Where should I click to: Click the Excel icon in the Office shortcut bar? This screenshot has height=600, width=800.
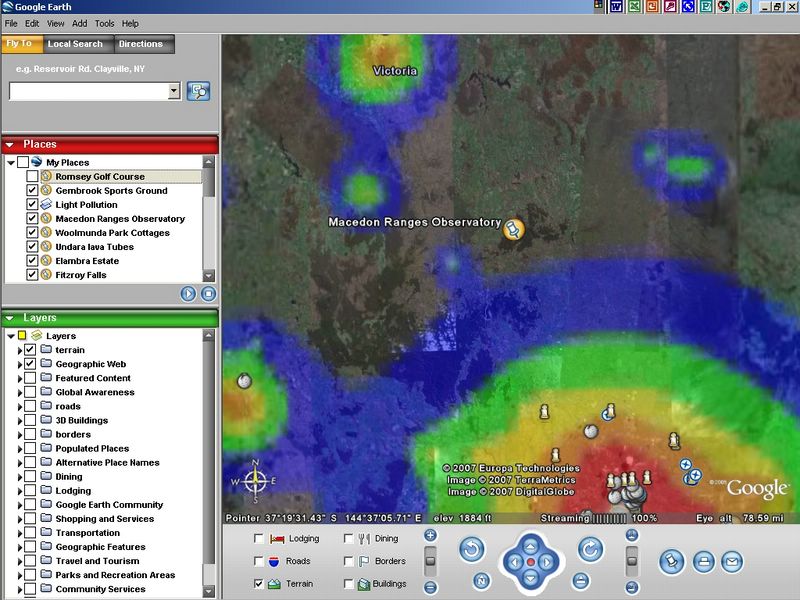(x=634, y=7)
